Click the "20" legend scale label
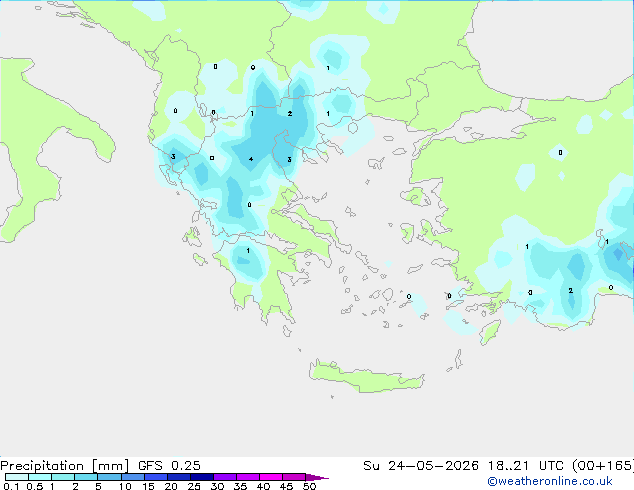The image size is (634, 490). coord(171,486)
